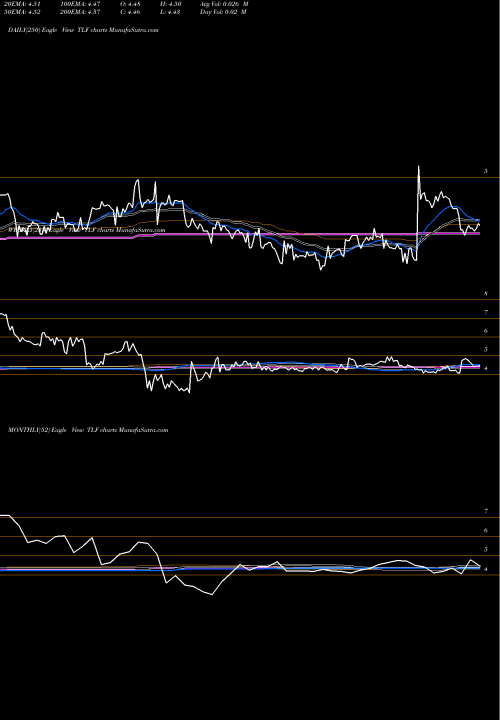Click the price label 7 on monthly chart axis
This screenshot has width=500, height=720.
coord(486,511)
